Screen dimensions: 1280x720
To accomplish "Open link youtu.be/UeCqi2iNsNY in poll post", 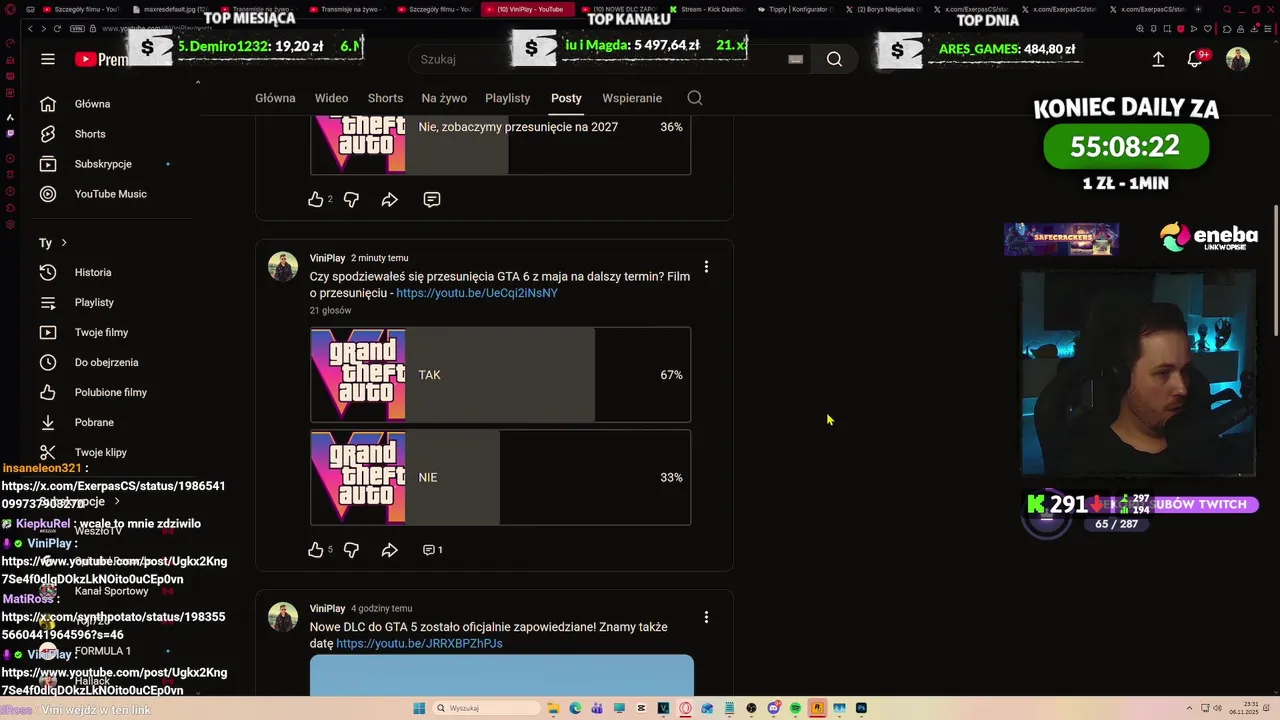I will 477,293.
